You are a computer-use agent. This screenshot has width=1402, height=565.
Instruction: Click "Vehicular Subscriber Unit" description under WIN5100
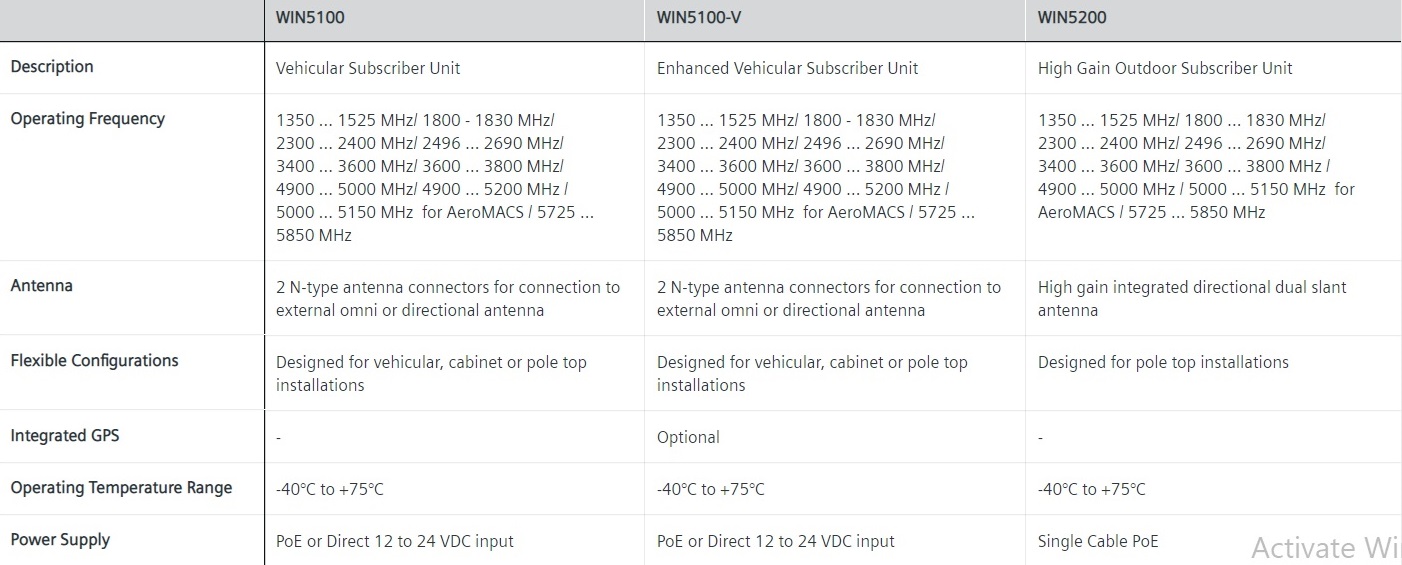click(368, 68)
